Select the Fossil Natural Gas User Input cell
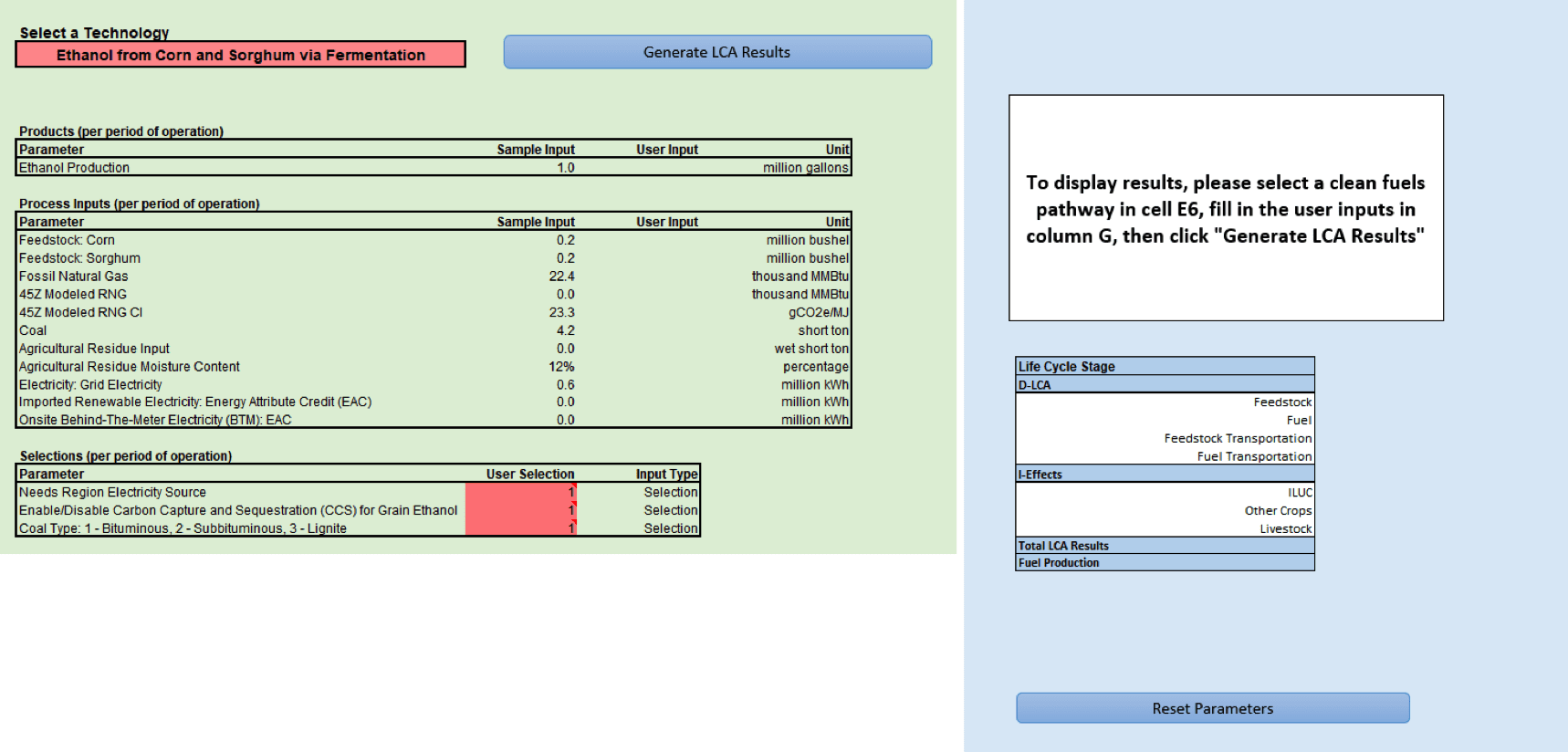Viewport: 1568px width, 752px height. click(x=667, y=277)
